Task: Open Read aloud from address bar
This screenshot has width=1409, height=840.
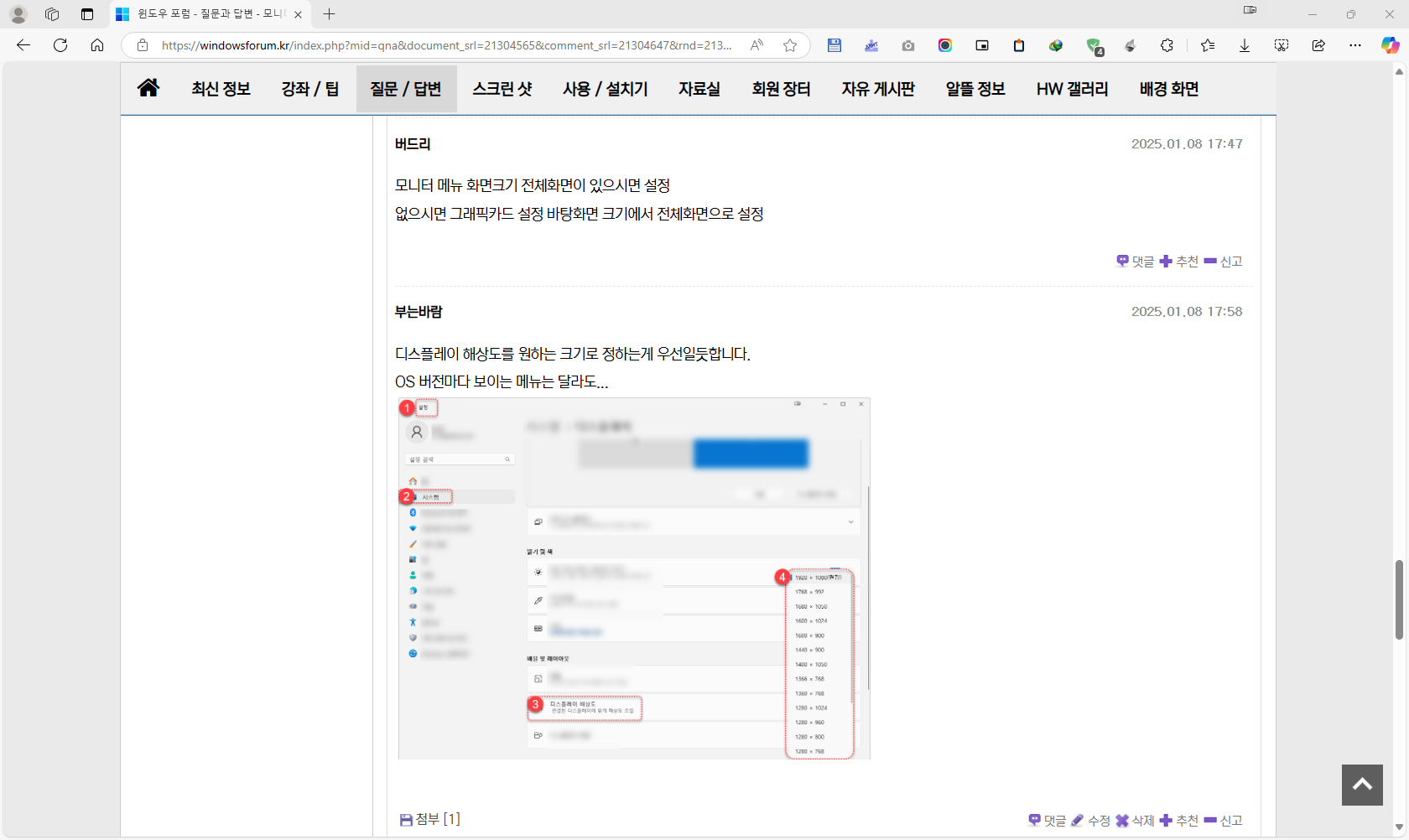Action: point(756,45)
